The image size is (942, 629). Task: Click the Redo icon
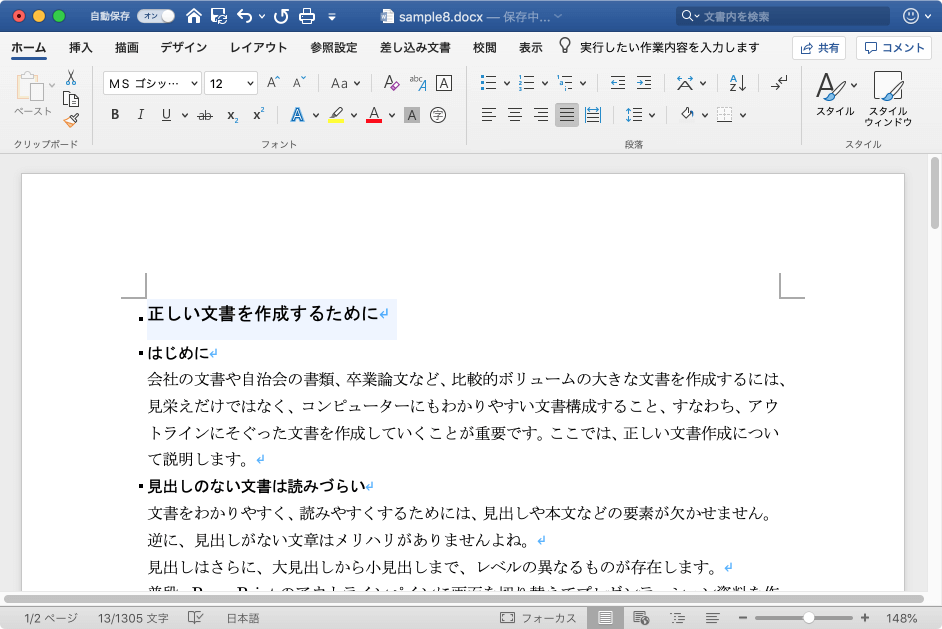(x=281, y=16)
